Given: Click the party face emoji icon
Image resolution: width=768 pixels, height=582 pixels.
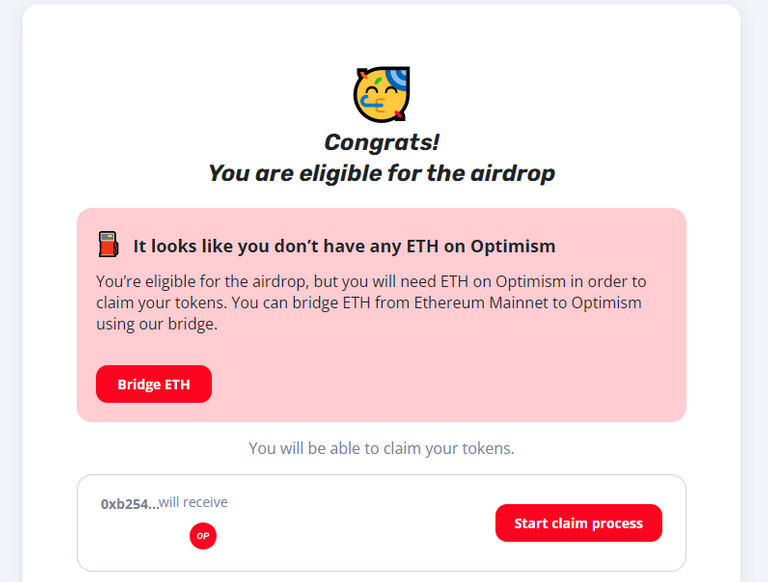Looking at the screenshot, I should click(383, 95).
